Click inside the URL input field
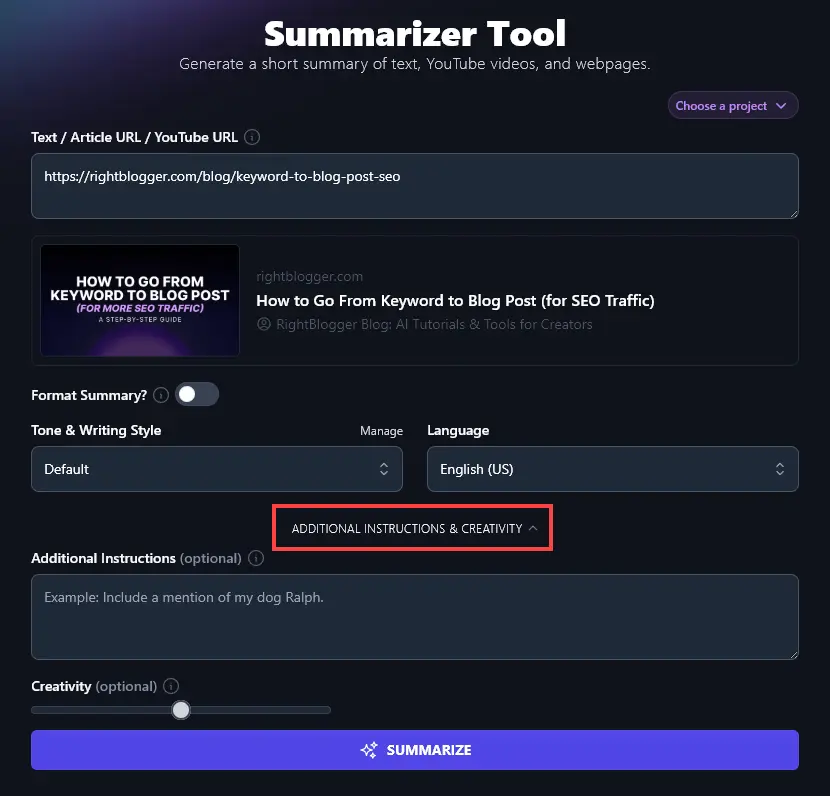Viewport: 830px width, 796px height. click(x=415, y=186)
